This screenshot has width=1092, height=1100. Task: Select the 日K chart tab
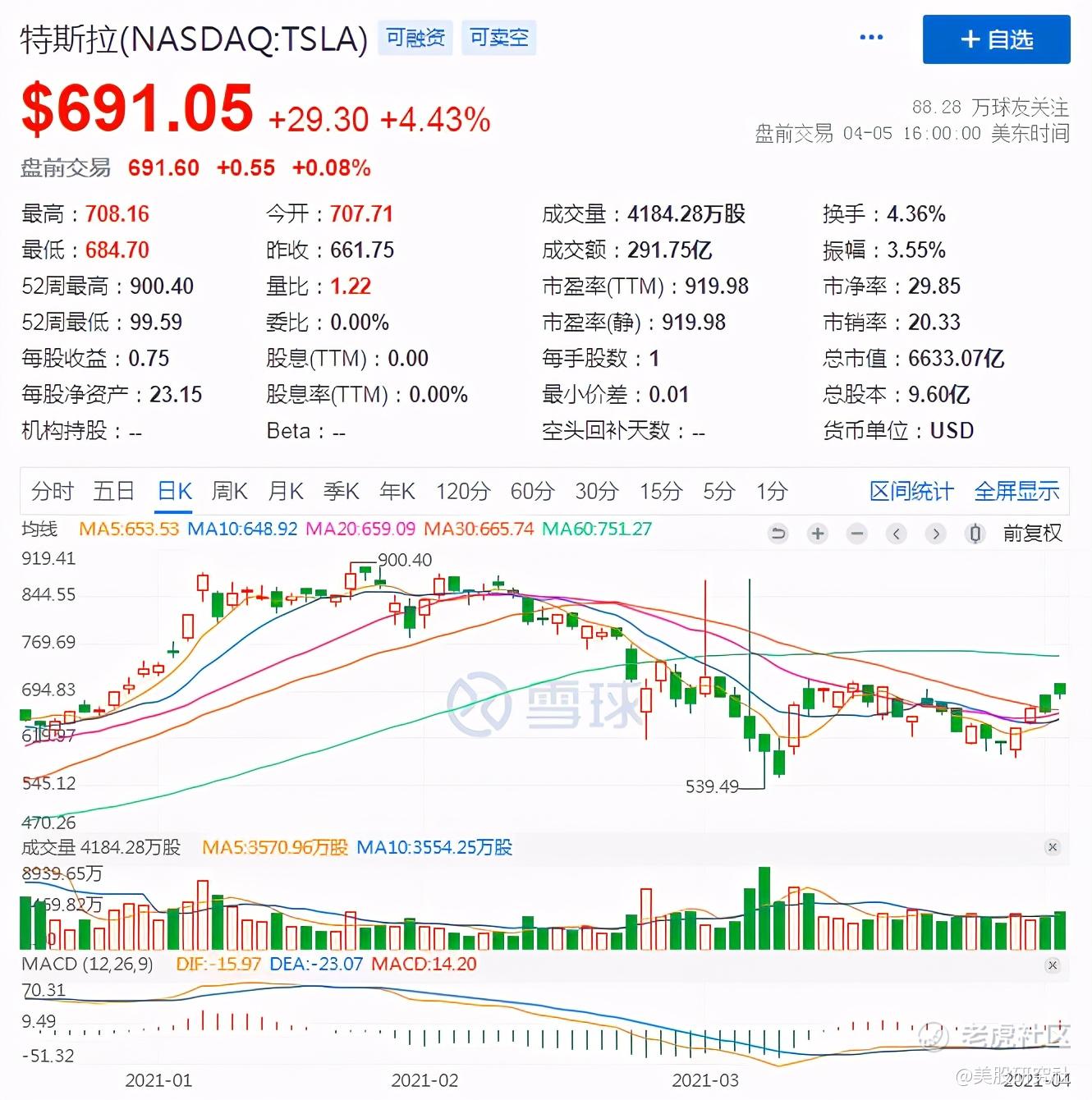174,491
